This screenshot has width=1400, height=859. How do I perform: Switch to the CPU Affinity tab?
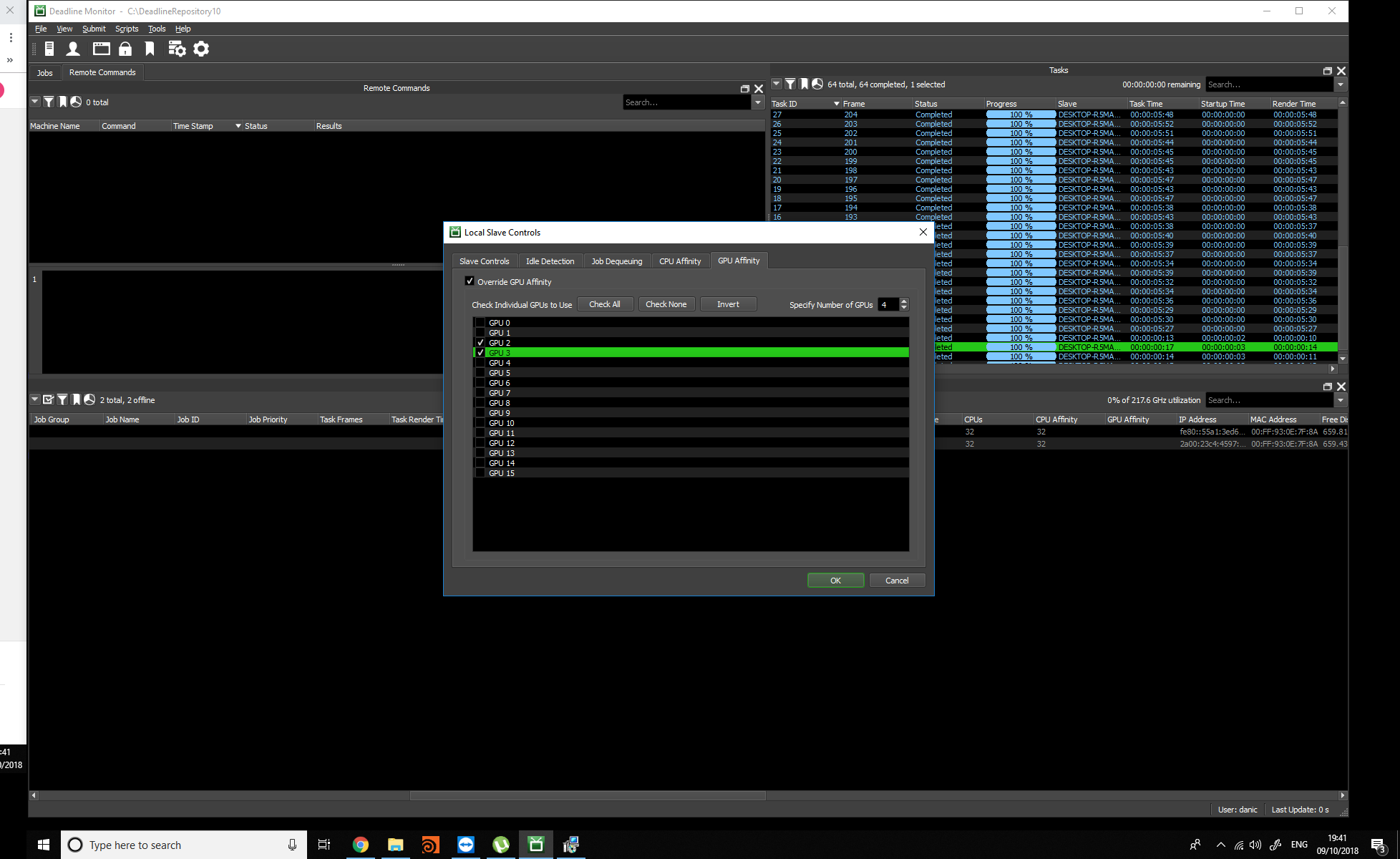(680, 261)
